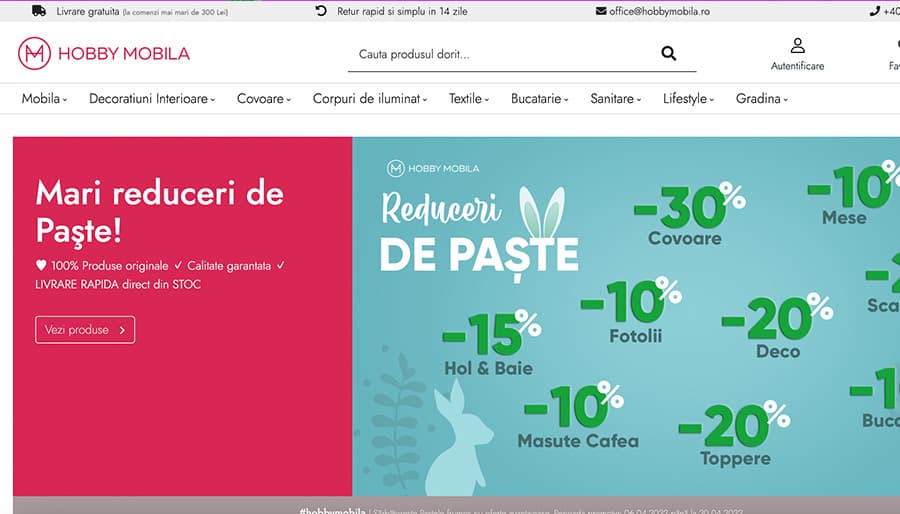The image size is (900, 514).
Task: Click the #hobbymobila hashtag text
Action: [332, 510]
